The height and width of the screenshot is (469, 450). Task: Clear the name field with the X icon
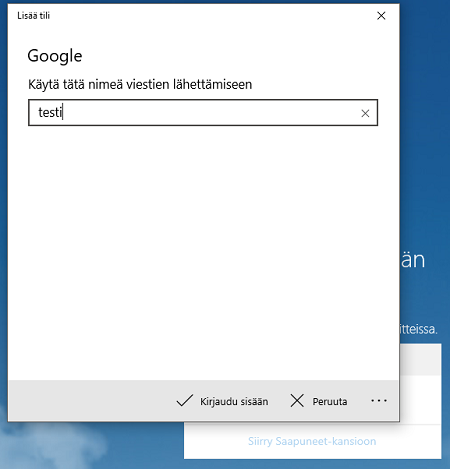(365, 114)
